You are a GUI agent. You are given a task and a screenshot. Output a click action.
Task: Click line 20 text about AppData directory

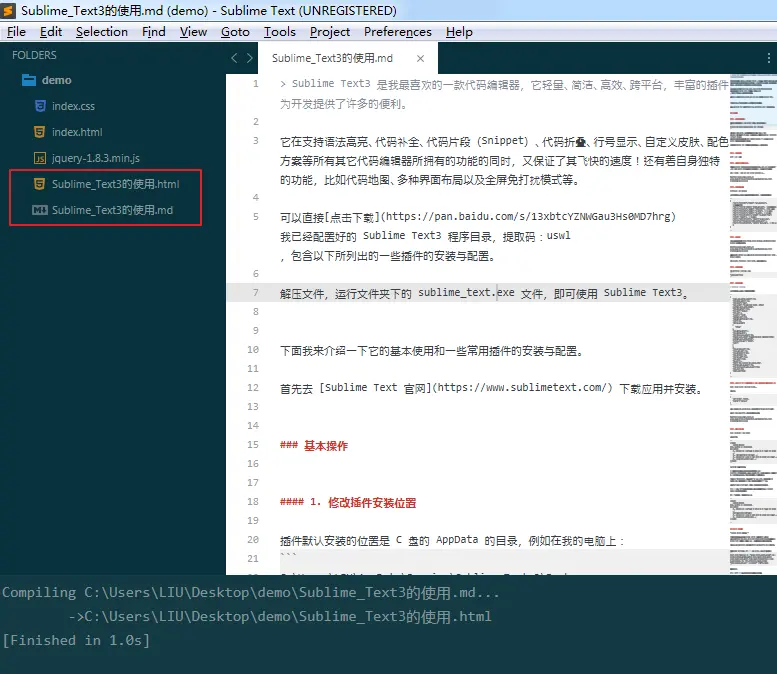(452, 540)
